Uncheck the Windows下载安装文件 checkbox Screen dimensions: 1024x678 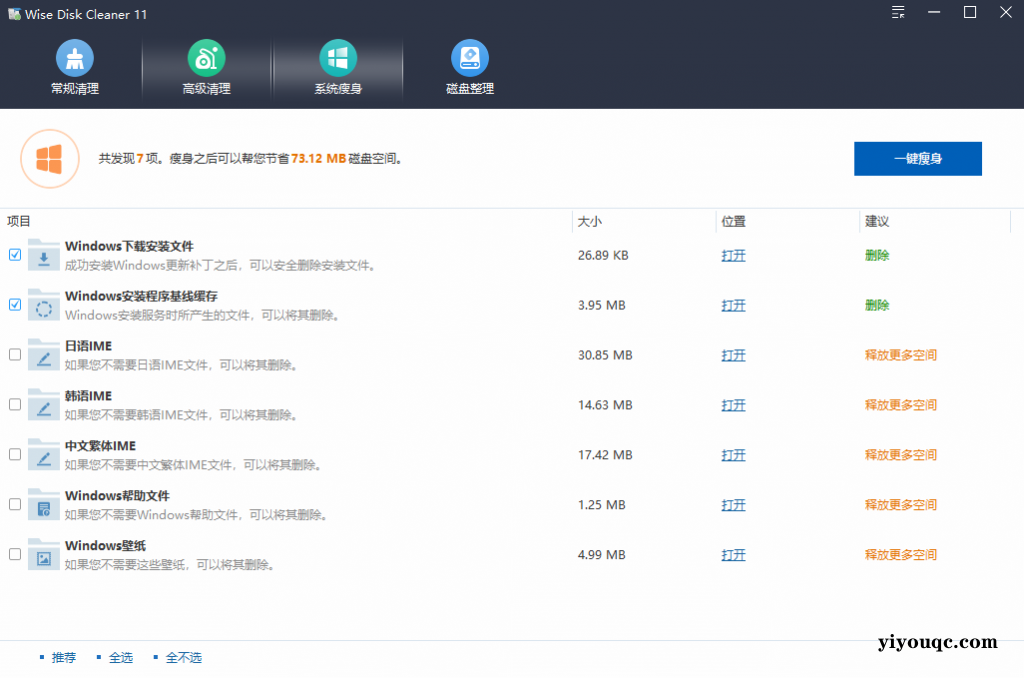[x=15, y=255]
